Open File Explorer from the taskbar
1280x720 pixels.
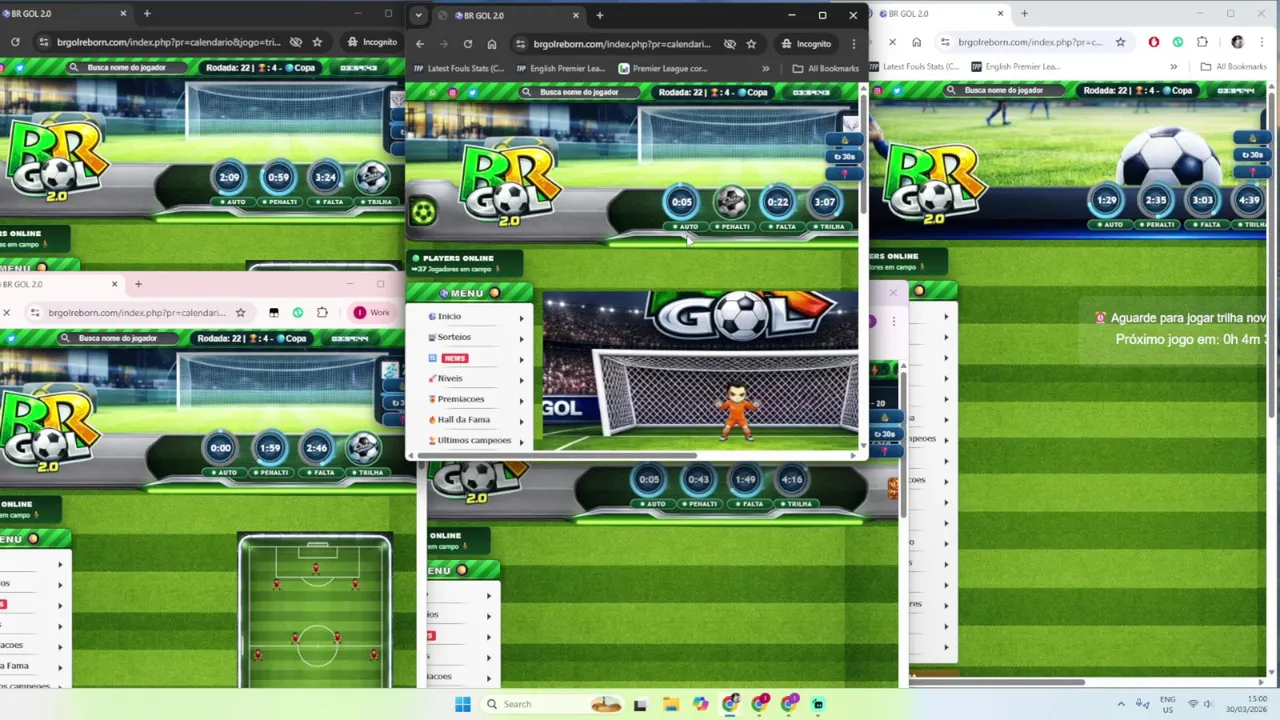pos(670,704)
